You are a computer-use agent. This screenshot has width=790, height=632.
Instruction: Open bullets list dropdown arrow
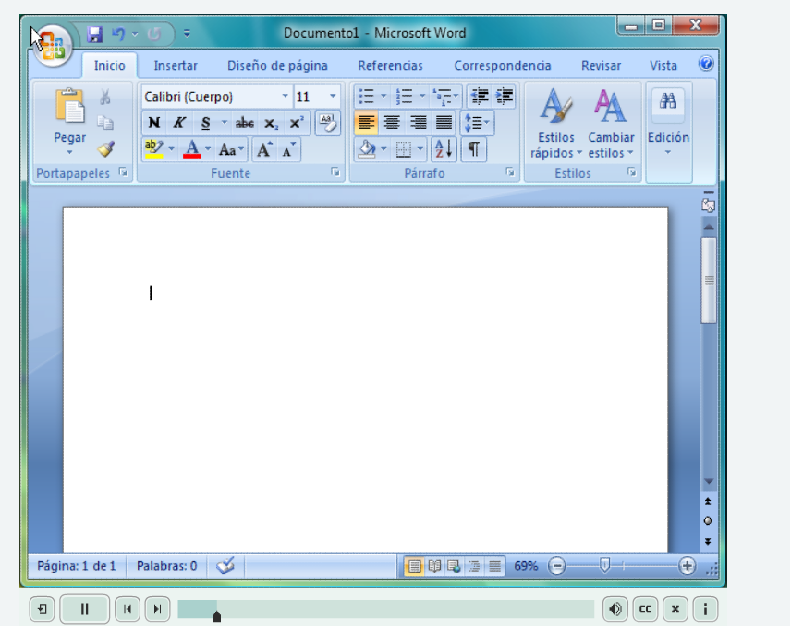(383, 96)
